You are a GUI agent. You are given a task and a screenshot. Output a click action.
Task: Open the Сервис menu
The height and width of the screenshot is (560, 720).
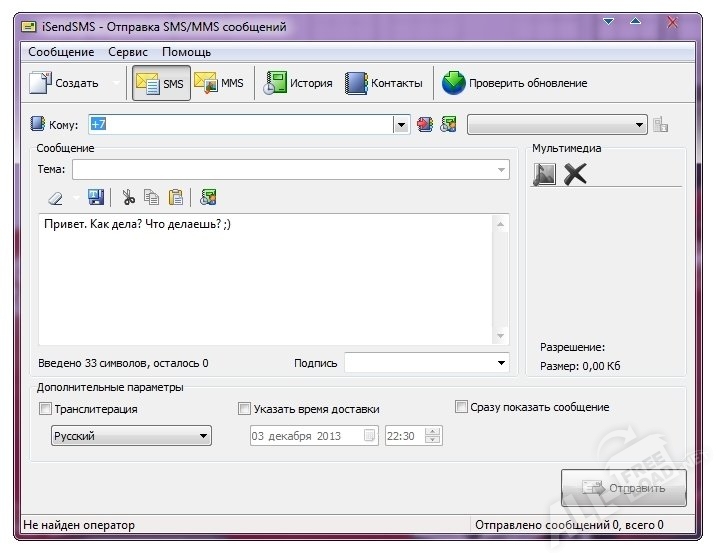[128, 52]
